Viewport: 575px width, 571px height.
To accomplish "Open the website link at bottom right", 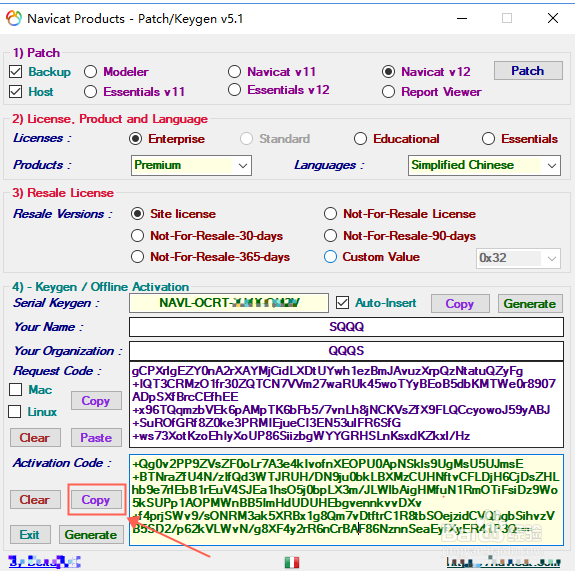I will coord(503,561).
